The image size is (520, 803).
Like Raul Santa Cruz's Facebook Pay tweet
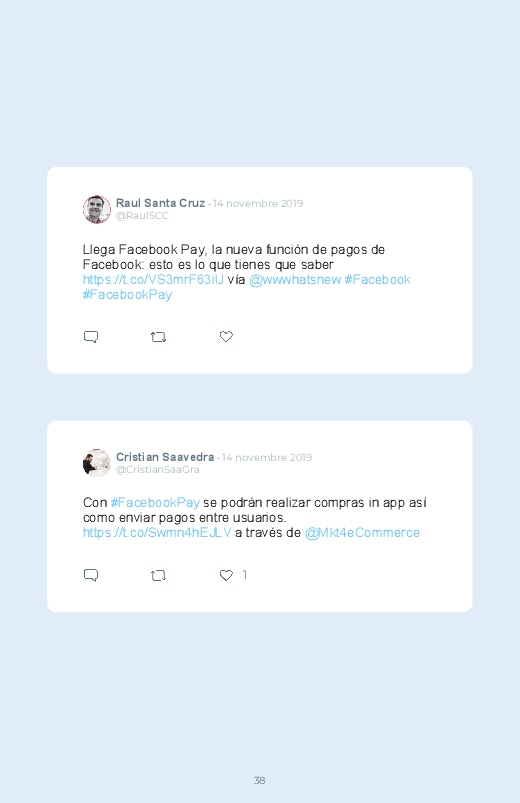pyautogui.click(x=226, y=336)
